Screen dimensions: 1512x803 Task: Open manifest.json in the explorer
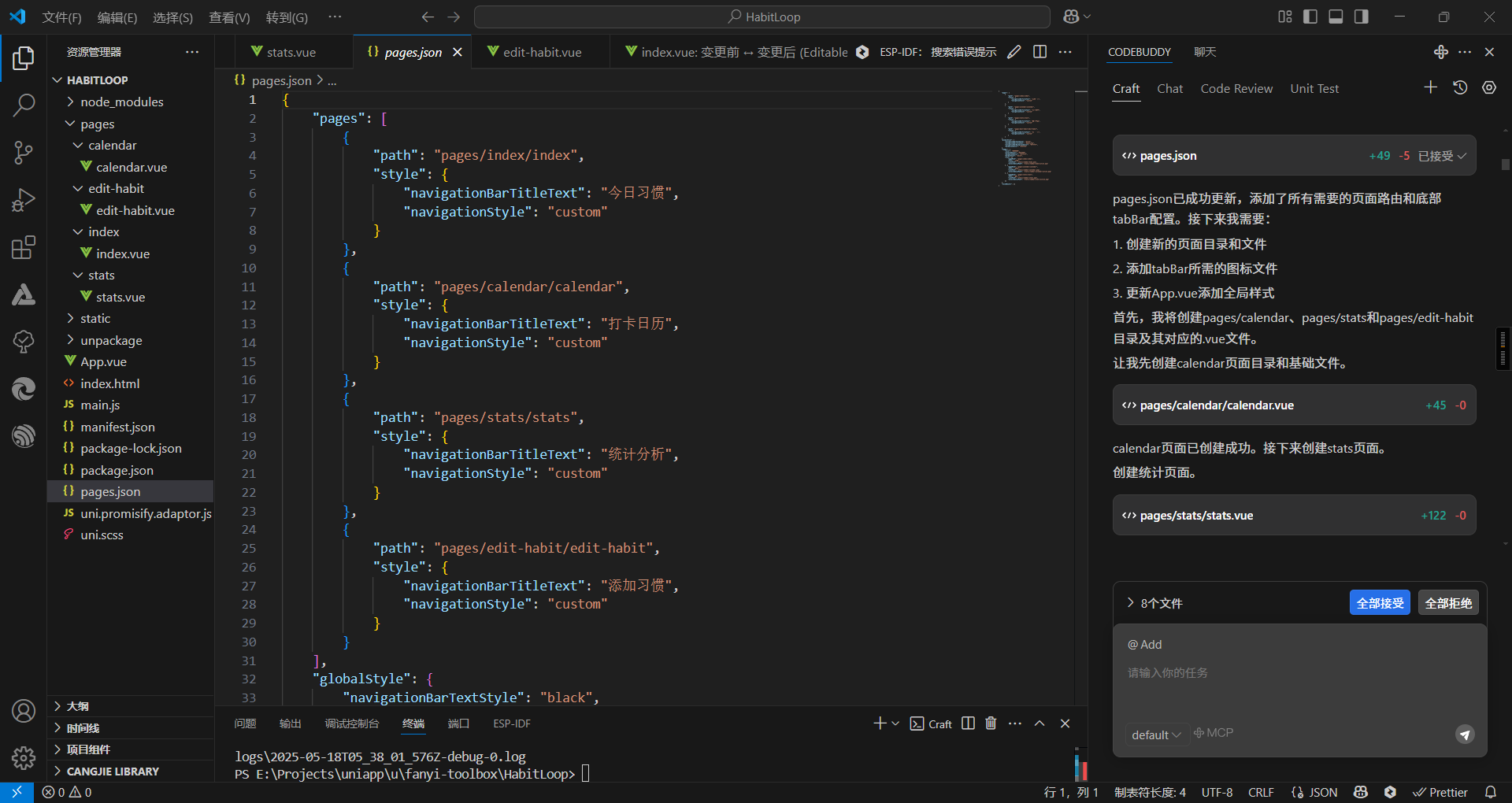coord(117,427)
